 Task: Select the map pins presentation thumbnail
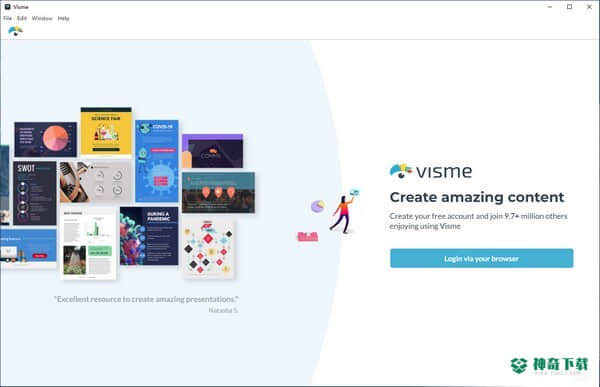click(x=218, y=193)
